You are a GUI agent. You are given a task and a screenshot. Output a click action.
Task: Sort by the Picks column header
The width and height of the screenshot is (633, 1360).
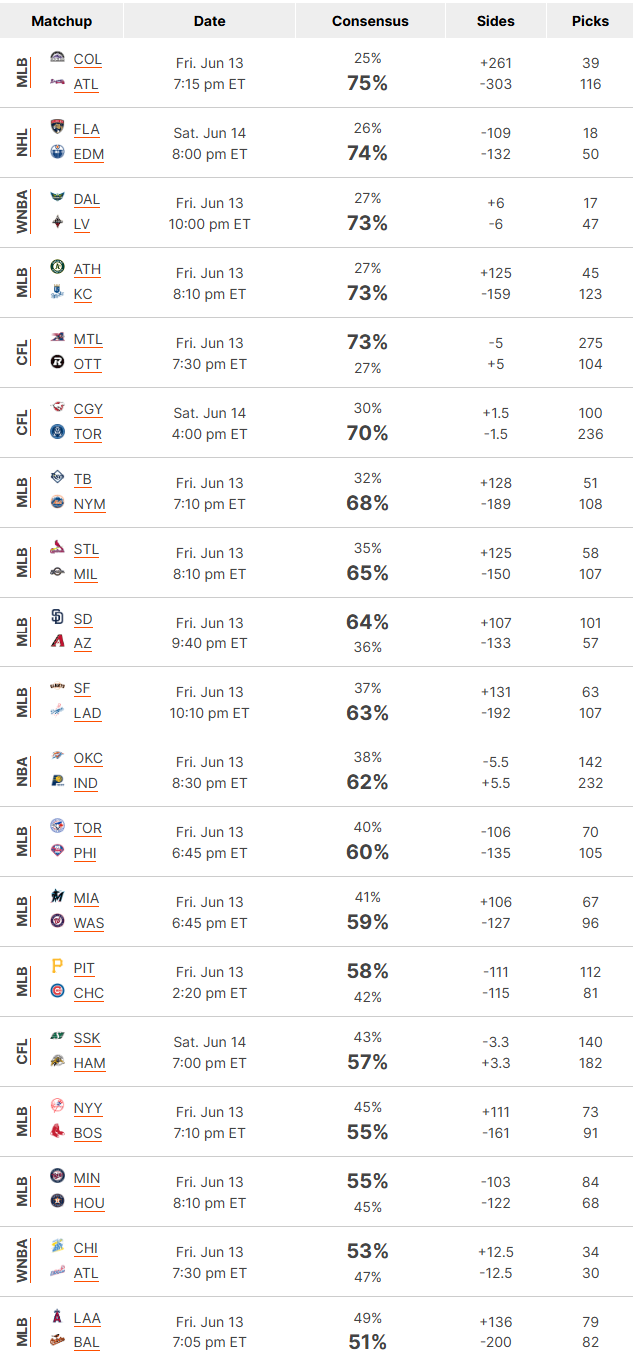click(x=590, y=21)
